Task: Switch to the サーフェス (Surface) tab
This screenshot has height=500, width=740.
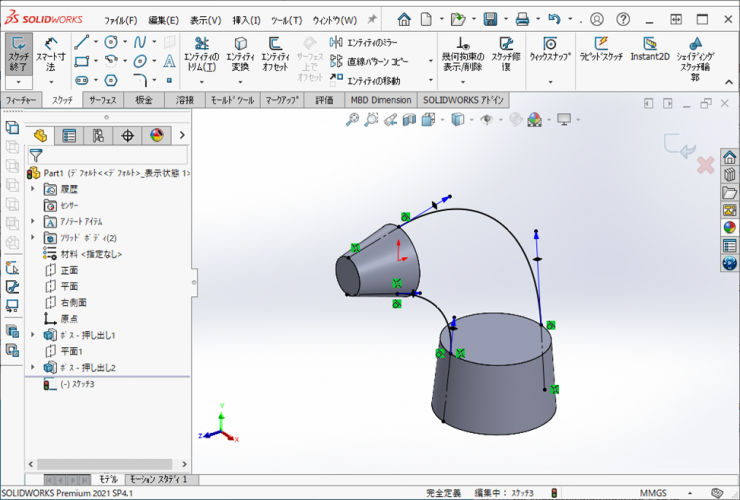Action: (x=102, y=100)
